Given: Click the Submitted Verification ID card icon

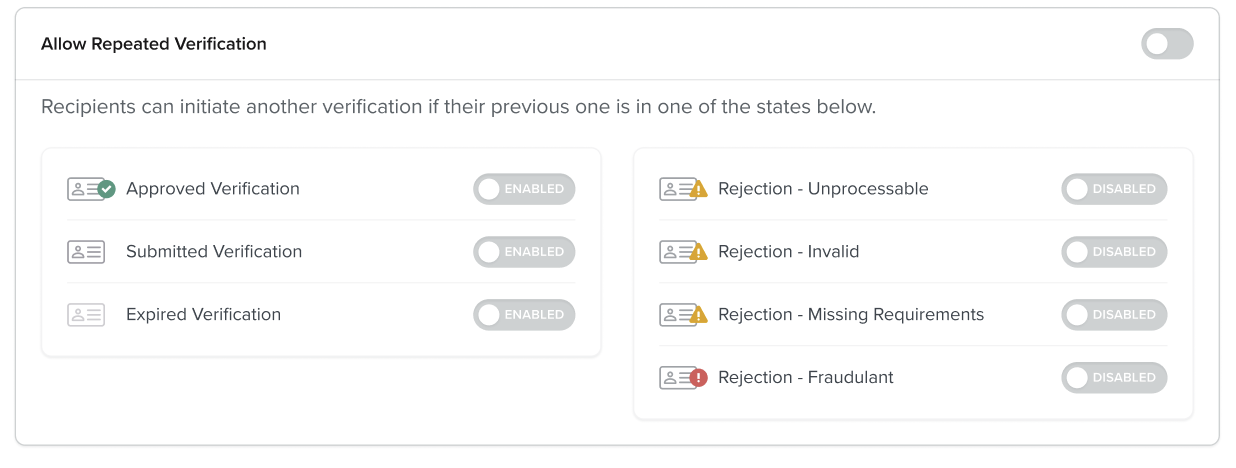Looking at the screenshot, I should (86, 252).
